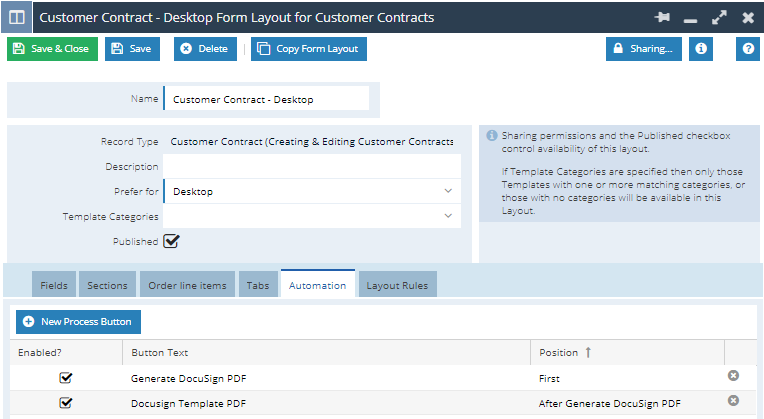Expand the Template Categories dropdown
Viewport: 764px width, 419px height.
pos(312,216)
